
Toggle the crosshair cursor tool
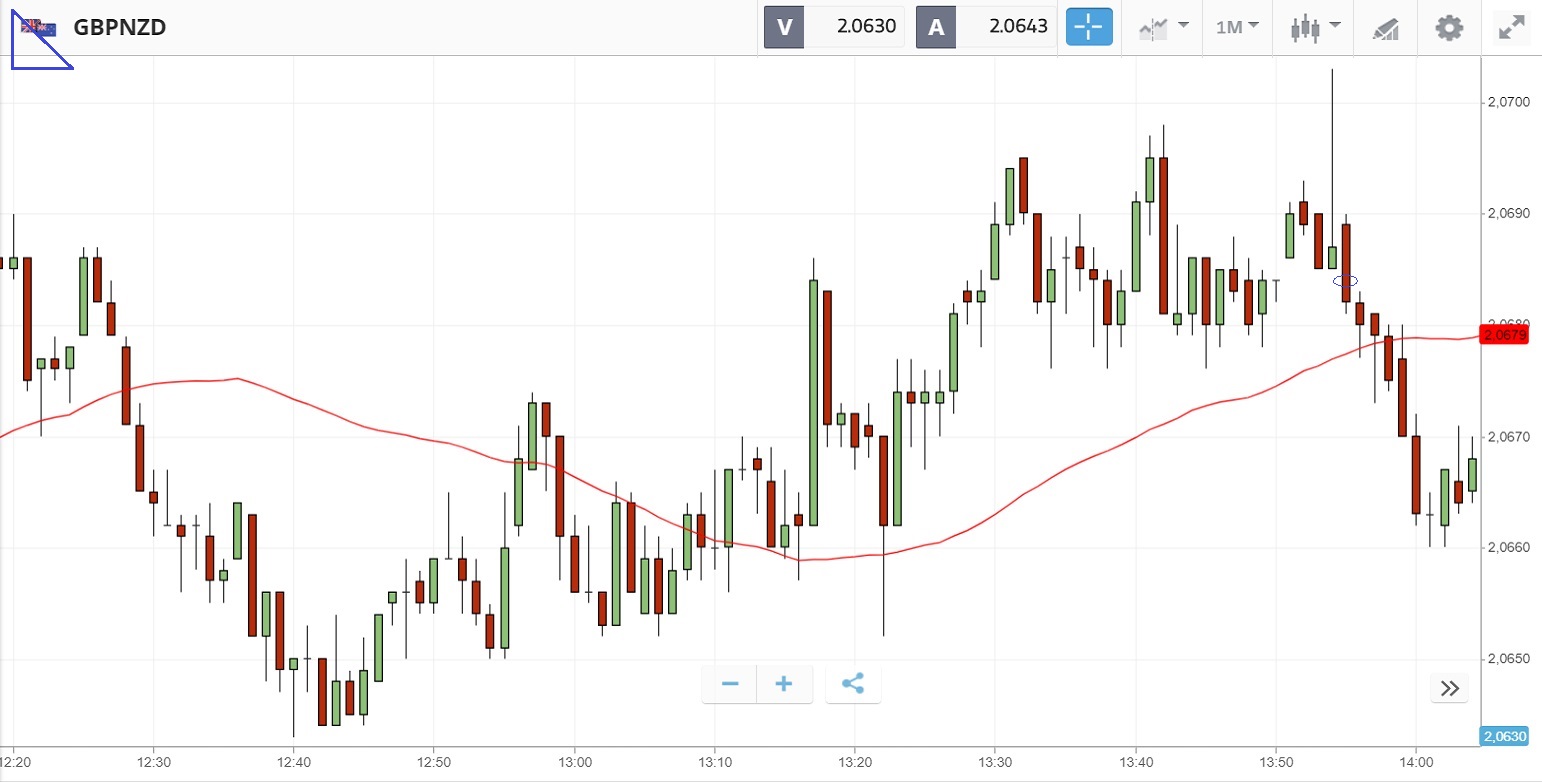tap(1089, 27)
